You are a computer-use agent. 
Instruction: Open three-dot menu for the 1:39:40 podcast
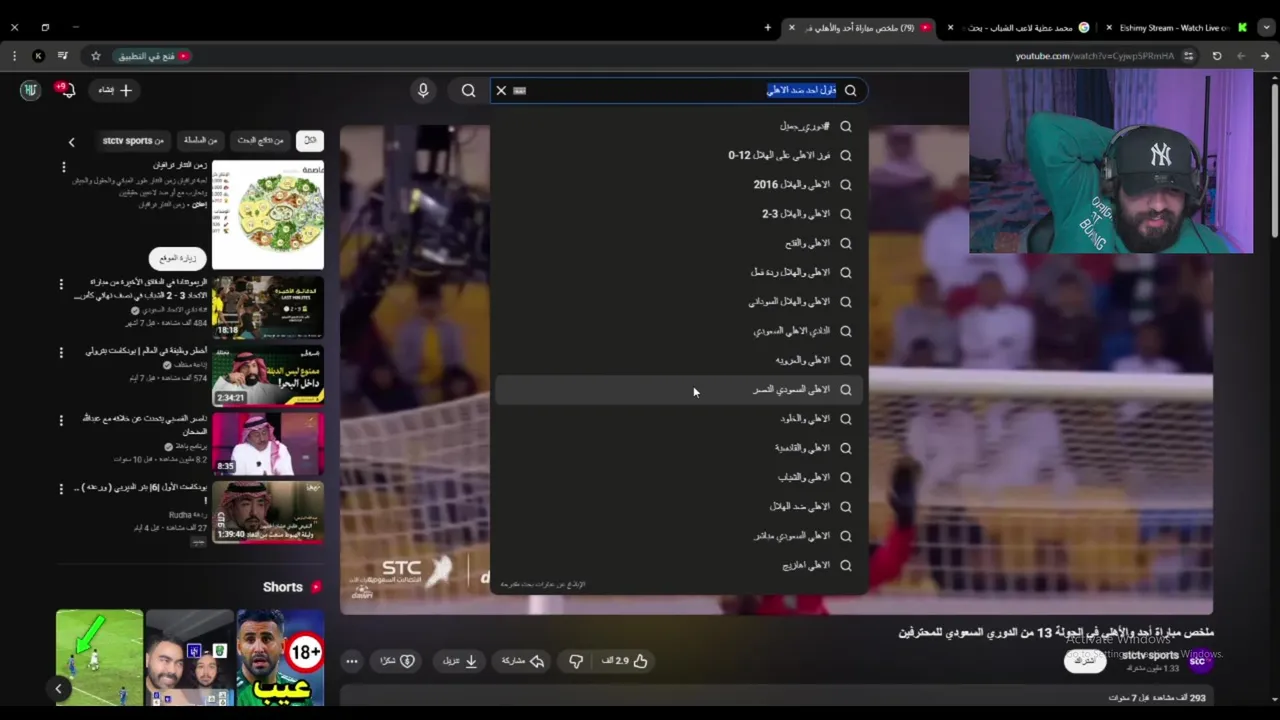pyautogui.click(x=61, y=489)
